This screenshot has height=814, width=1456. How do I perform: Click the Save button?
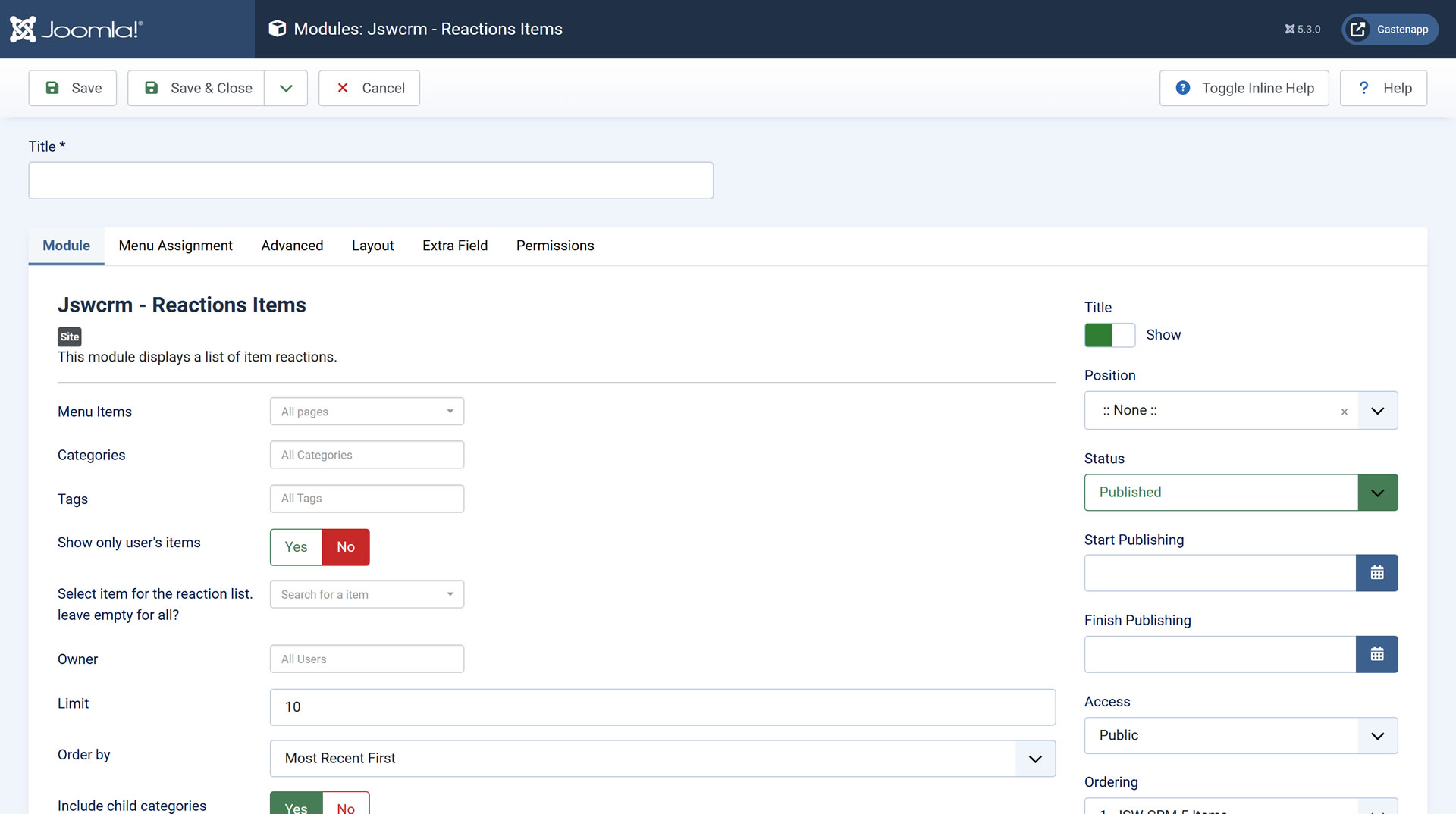73,88
